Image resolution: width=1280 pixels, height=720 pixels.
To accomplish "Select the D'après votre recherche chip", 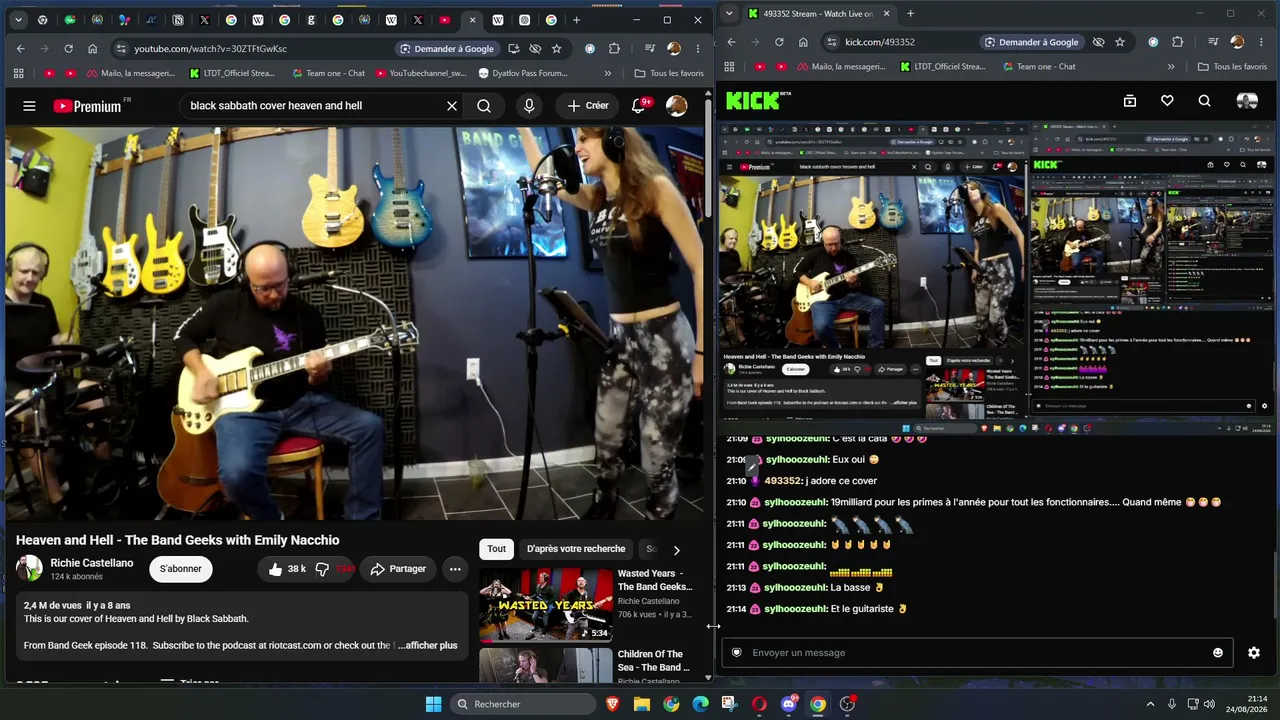I will pos(576,549).
